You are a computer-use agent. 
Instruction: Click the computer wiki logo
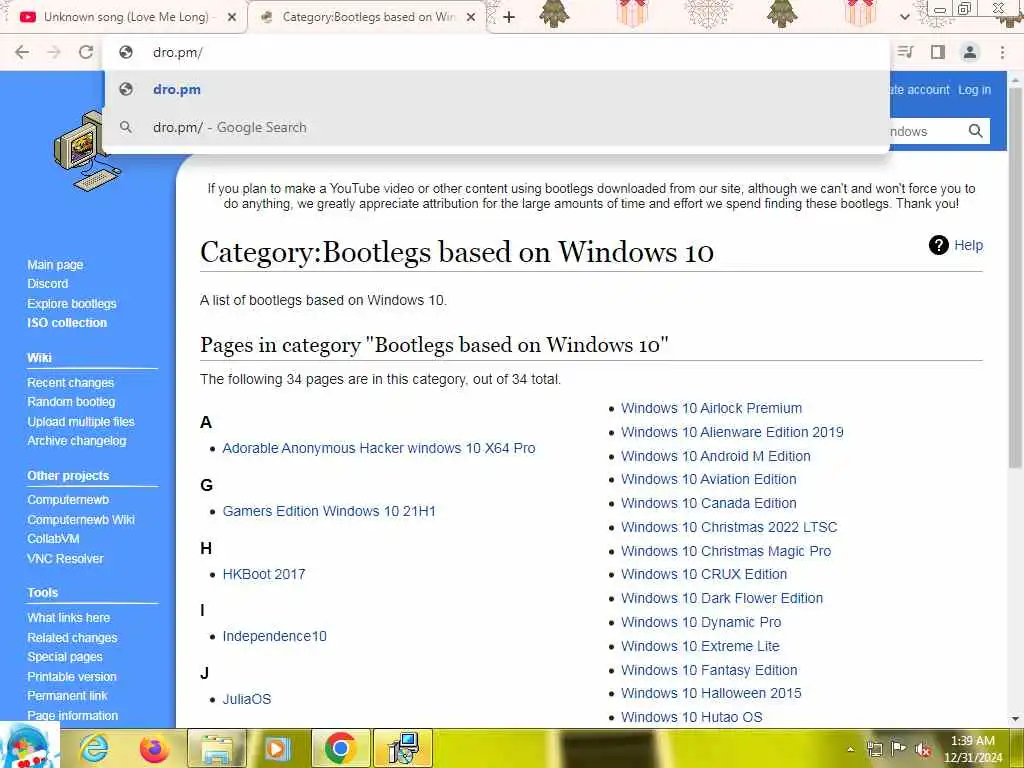tap(88, 152)
